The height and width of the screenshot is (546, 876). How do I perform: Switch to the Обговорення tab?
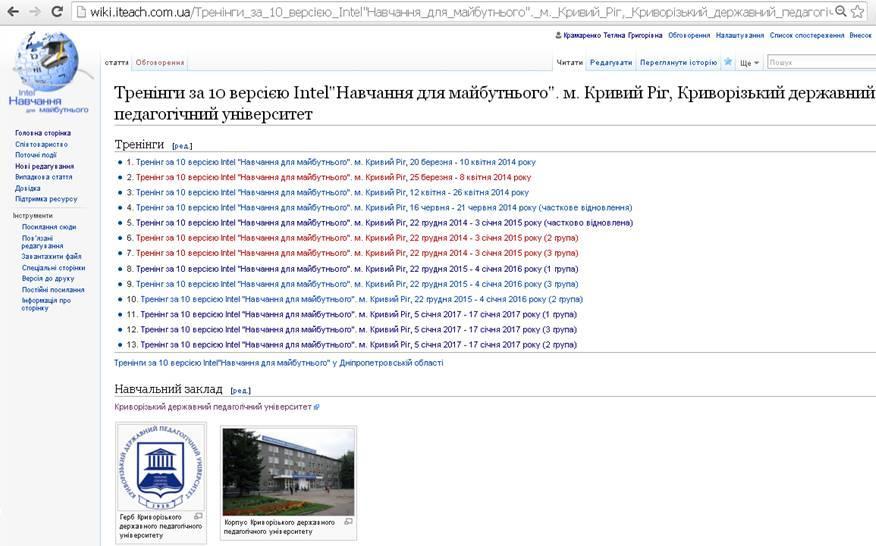[160, 63]
